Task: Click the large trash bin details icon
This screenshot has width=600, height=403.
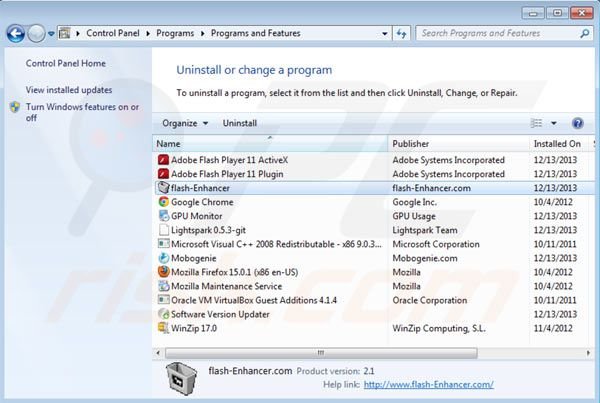Action: (181, 378)
